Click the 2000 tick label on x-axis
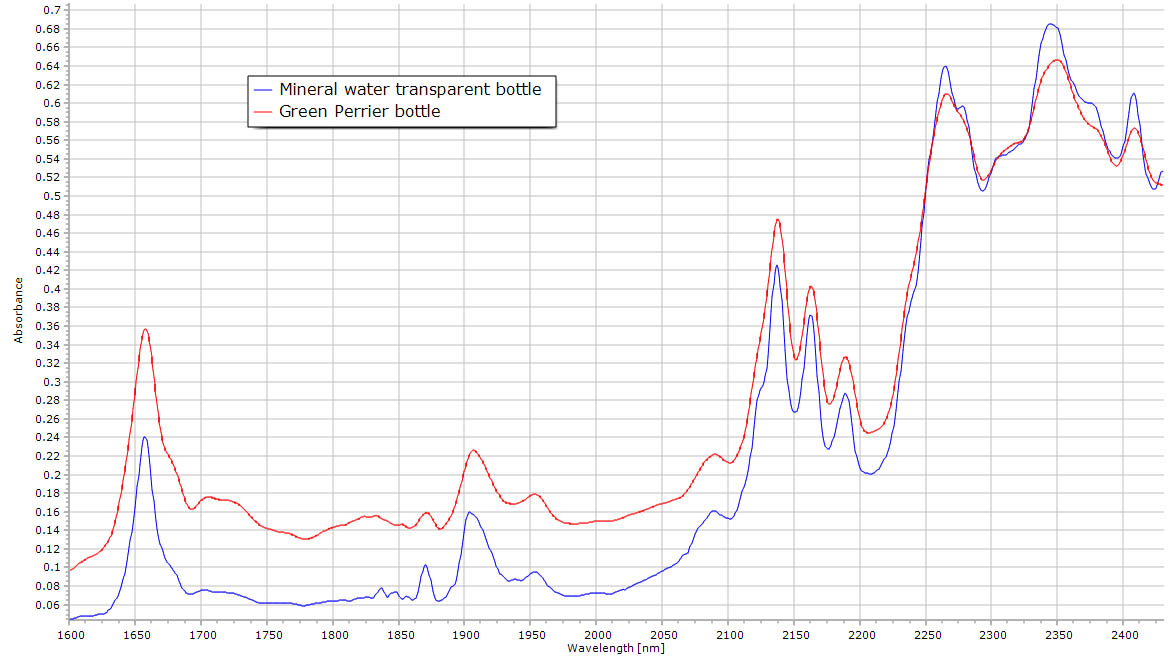This screenshot has width=1171, height=662. coord(597,634)
